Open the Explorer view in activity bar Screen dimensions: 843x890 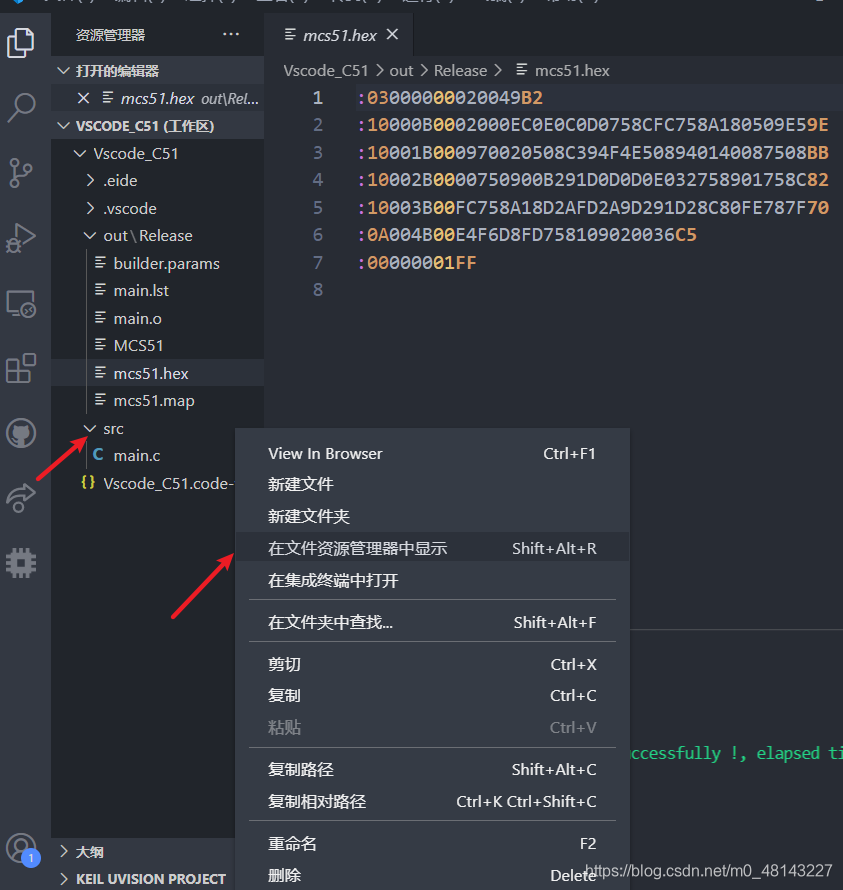click(21, 43)
